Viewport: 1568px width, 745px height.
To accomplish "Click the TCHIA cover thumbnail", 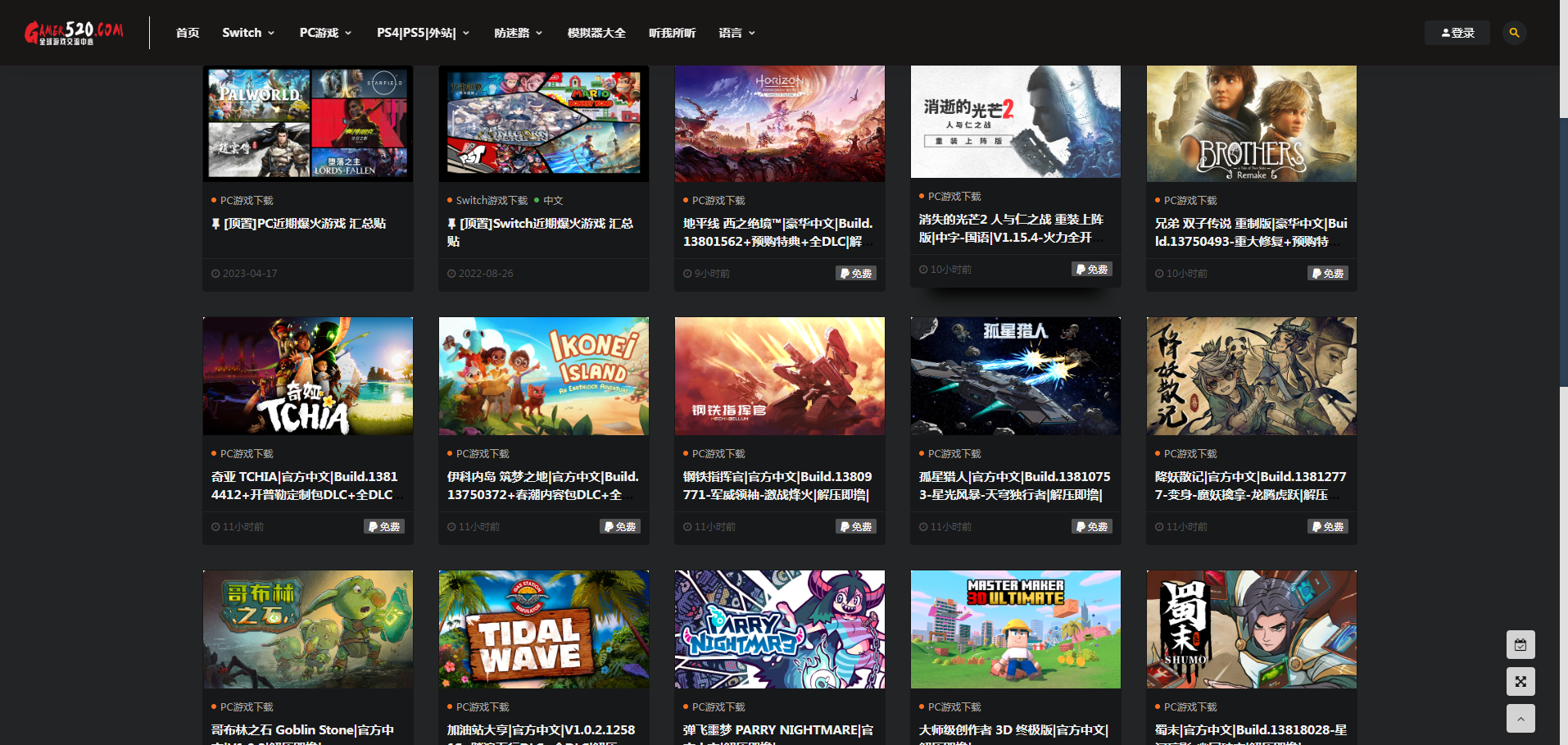I will 308,376.
